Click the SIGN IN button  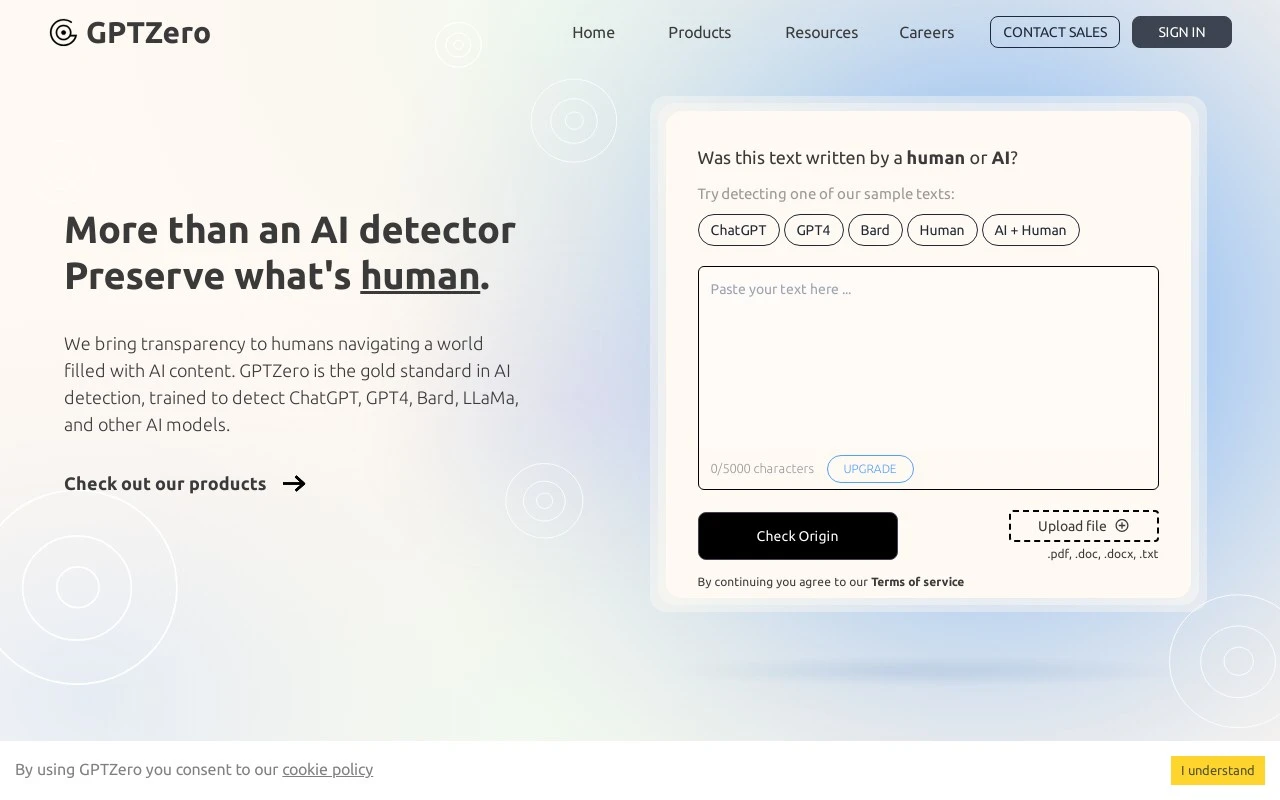(x=1182, y=32)
